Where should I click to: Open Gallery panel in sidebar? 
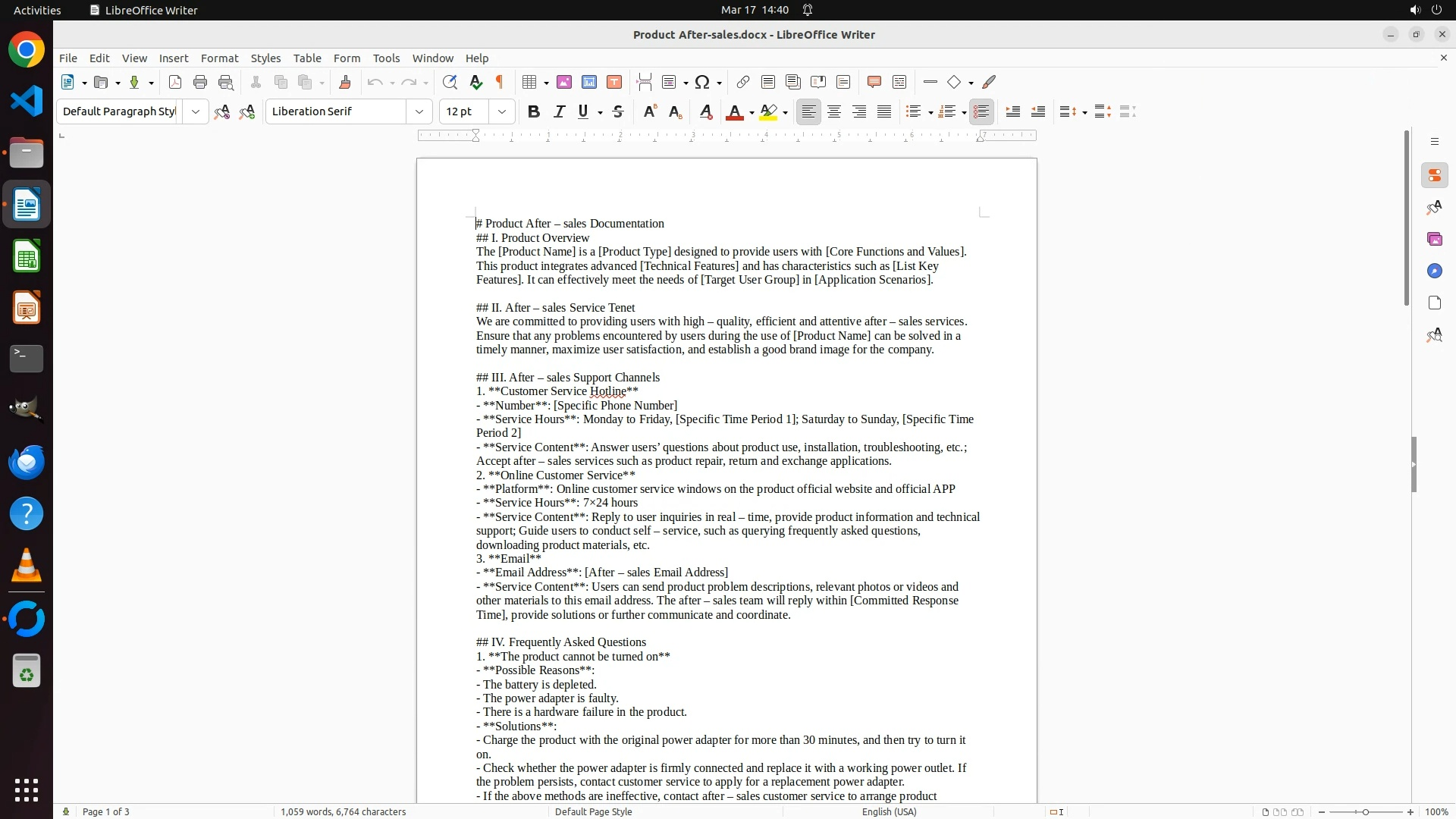pos(1434,240)
